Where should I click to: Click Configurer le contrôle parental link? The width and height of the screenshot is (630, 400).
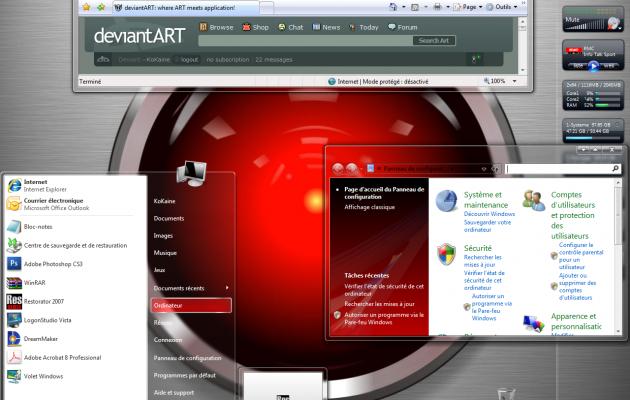[x=581, y=256]
